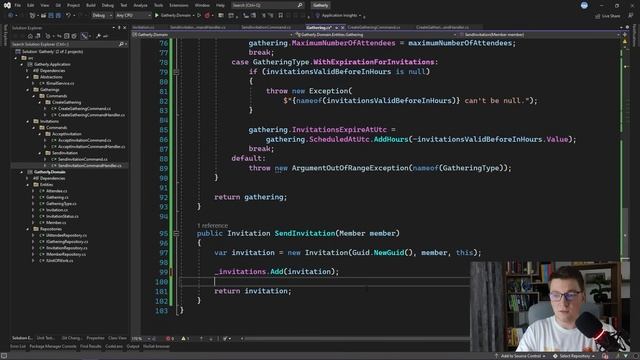Viewport: 640px width, 360px height.
Task: Click the global search magnifier icon
Action: pos(300,5)
